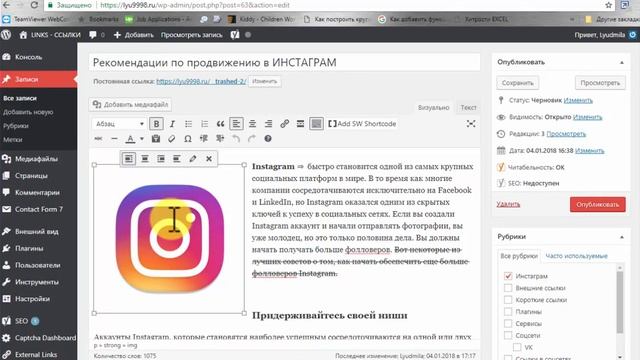Align text center in editor toolbar
The height and width of the screenshot is (360, 640).
point(252,124)
